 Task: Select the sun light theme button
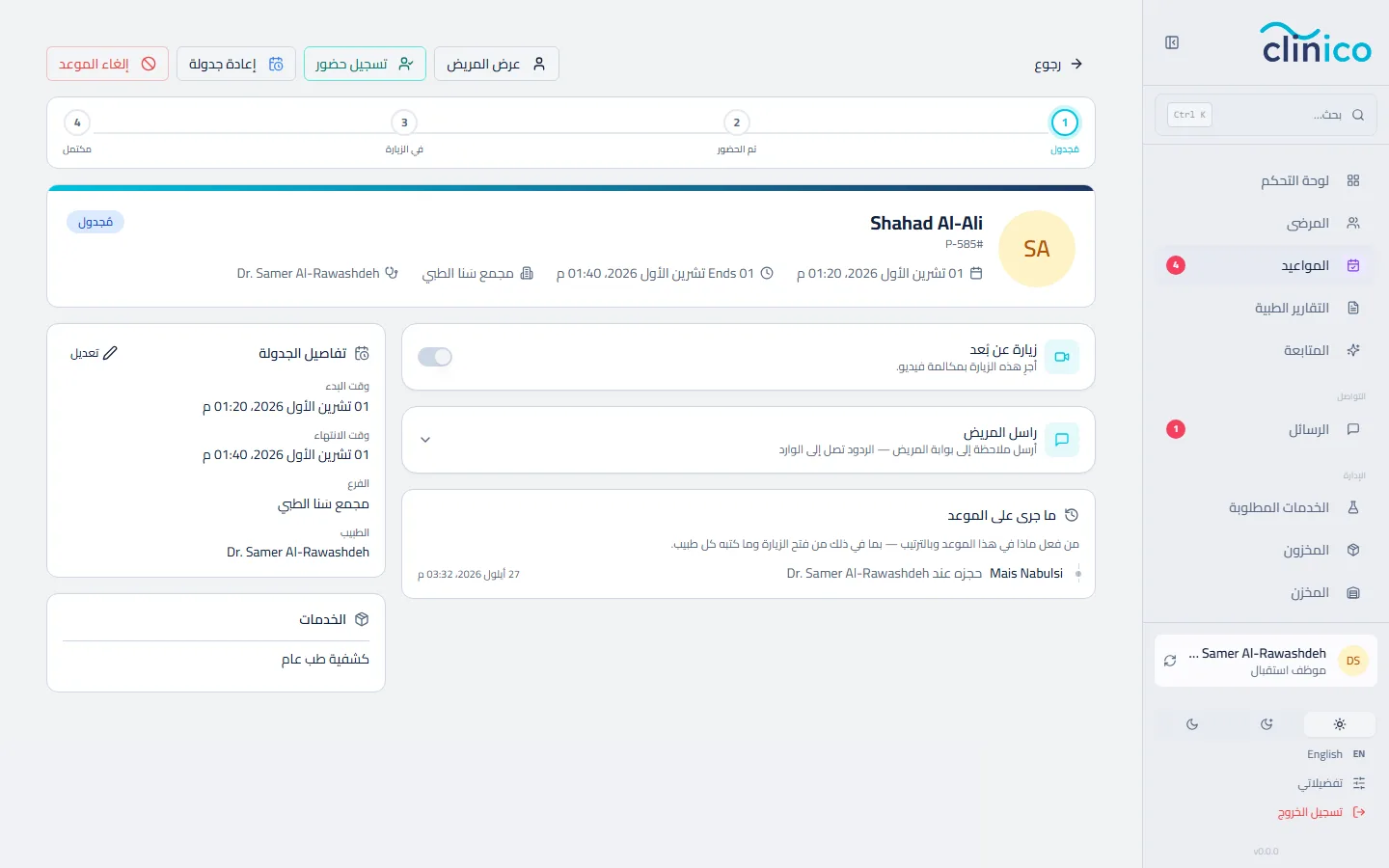pyautogui.click(x=1340, y=724)
